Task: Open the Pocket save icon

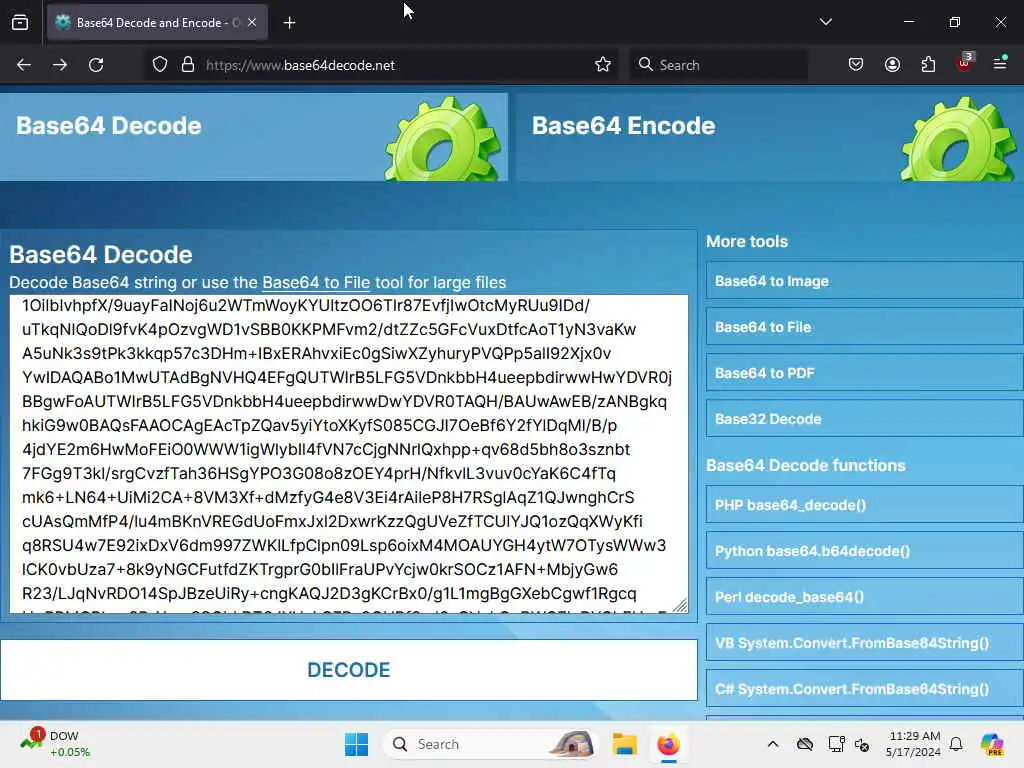Action: pyautogui.click(x=856, y=65)
